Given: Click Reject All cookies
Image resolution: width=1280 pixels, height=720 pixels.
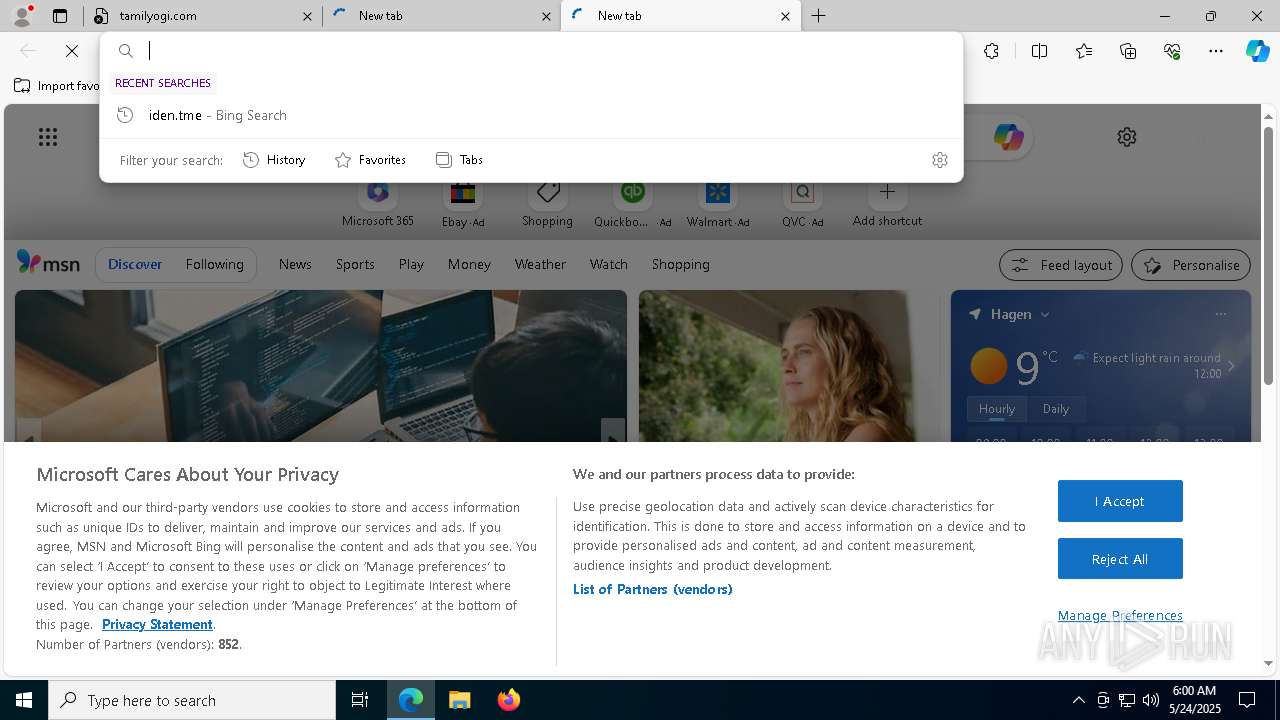Looking at the screenshot, I should tap(1120, 559).
